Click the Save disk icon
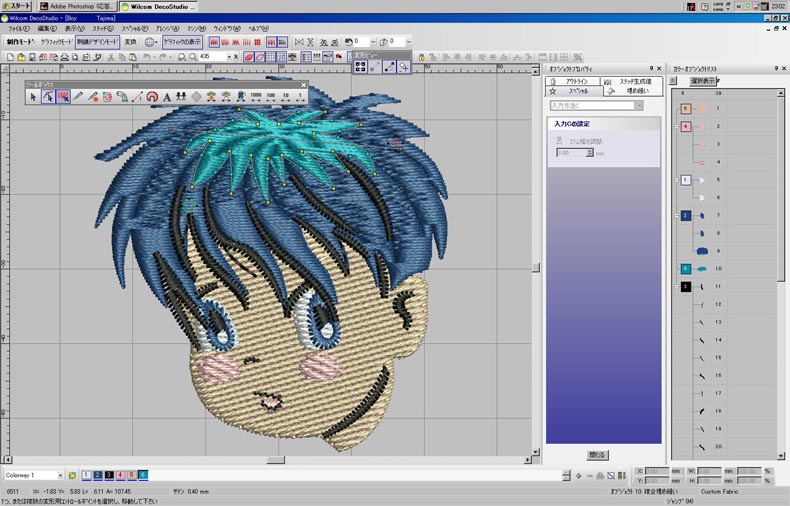This screenshot has height=506, width=790. 32,57
